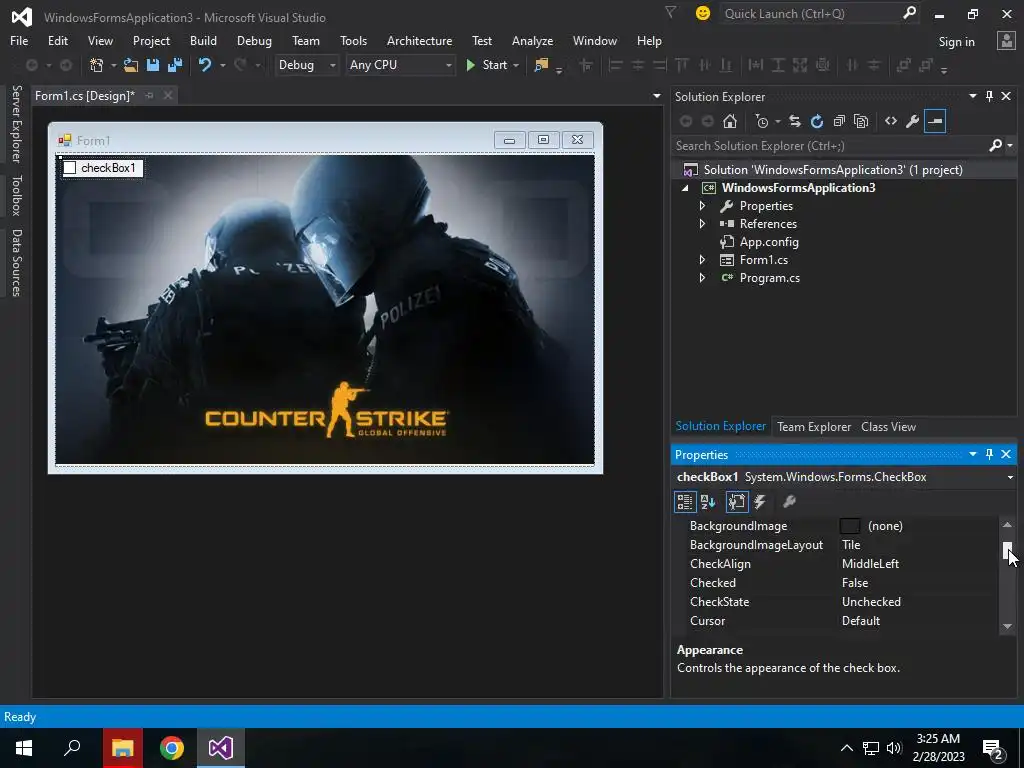Switch to the Team Explorer tab
1024x768 pixels.
[x=814, y=426]
